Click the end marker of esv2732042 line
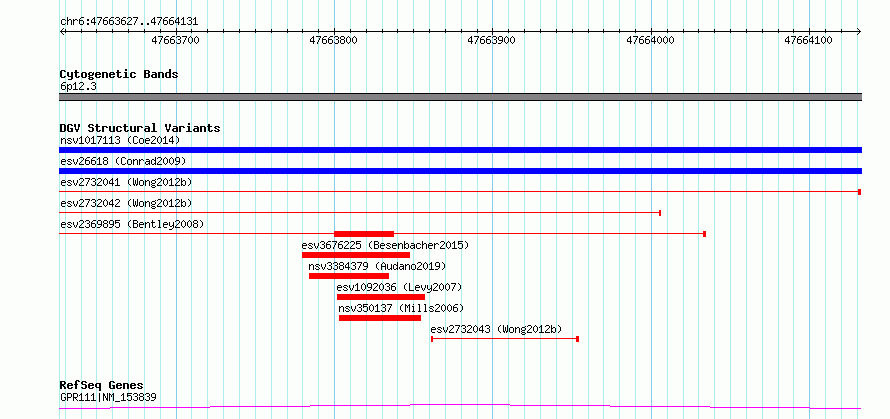Image resolution: width=890 pixels, height=419 pixels. [x=660, y=213]
